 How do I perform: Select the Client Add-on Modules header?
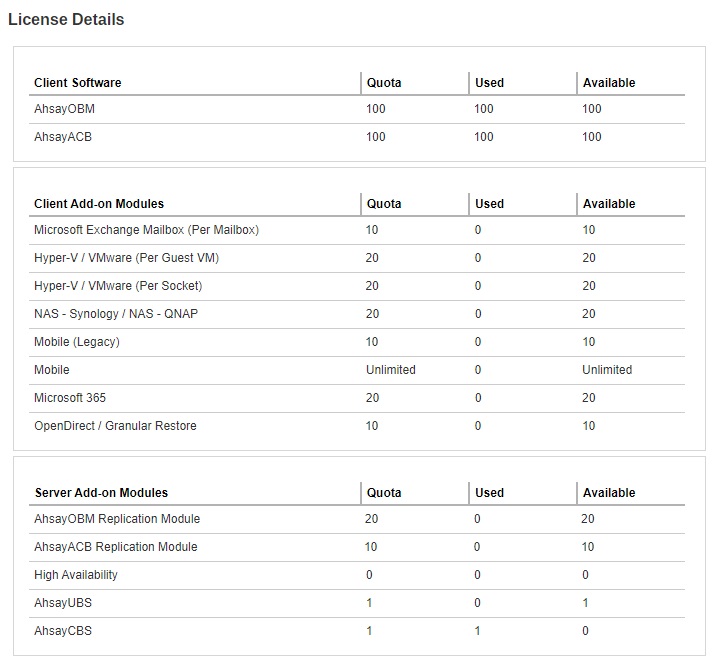pyautogui.click(x=99, y=203)
